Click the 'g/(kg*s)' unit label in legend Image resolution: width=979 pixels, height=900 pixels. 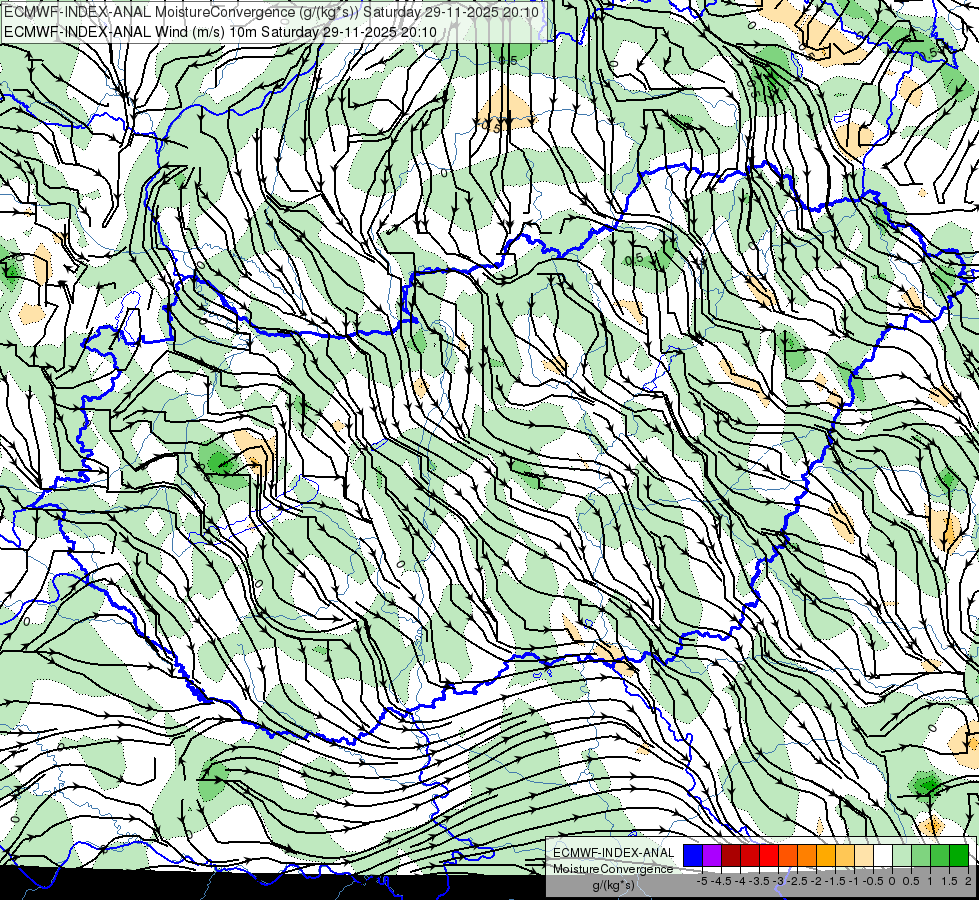pyautogui.click(x=614, y=885)
